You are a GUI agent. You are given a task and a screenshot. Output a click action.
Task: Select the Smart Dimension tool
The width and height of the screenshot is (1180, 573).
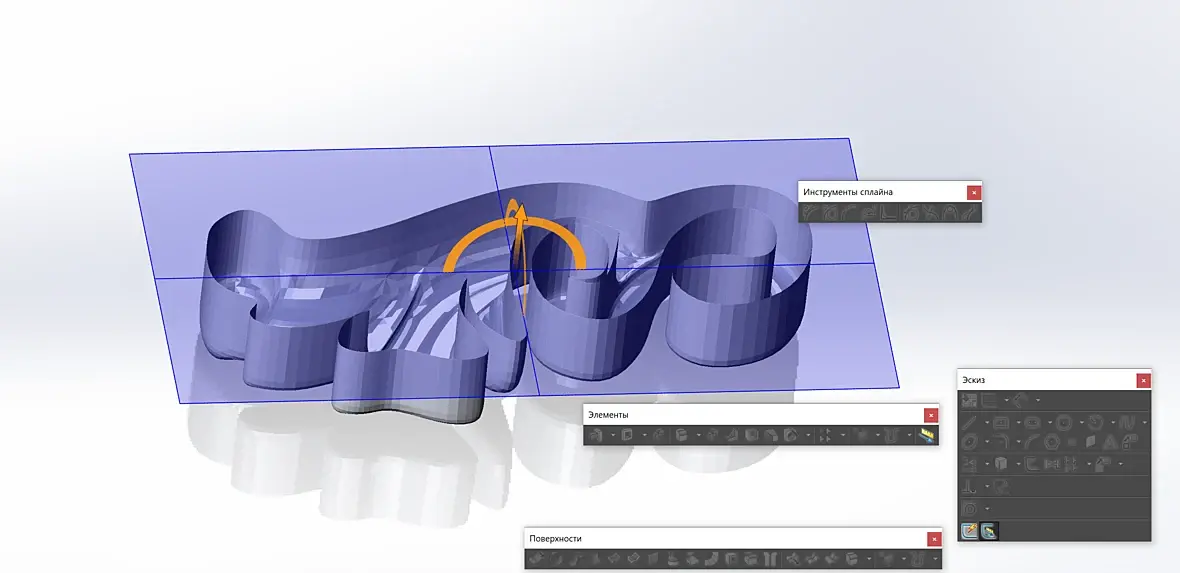pyautogui.click(x=1020, y=400)
